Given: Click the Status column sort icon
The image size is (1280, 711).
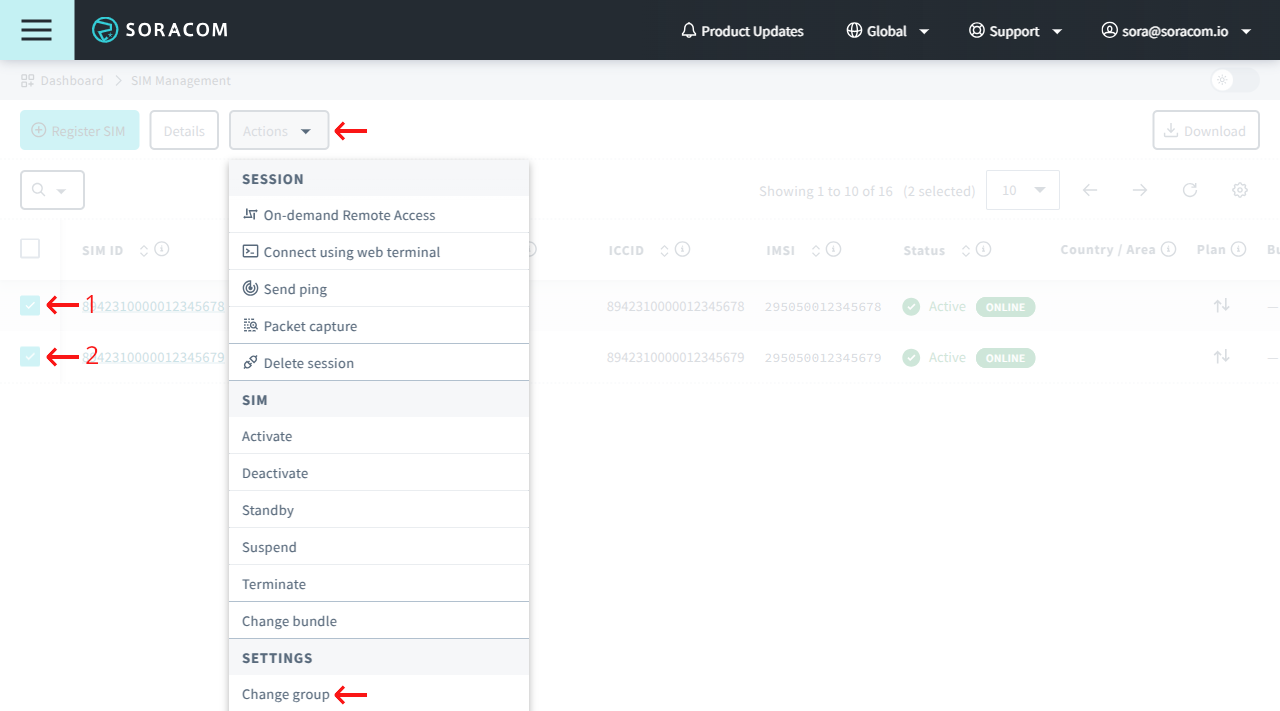Looking at the screenshot, I should (966, 250).
